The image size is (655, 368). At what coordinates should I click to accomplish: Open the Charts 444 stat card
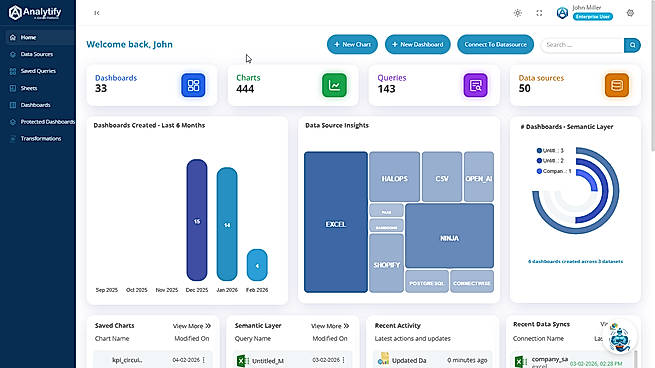(x=293, y=85)
